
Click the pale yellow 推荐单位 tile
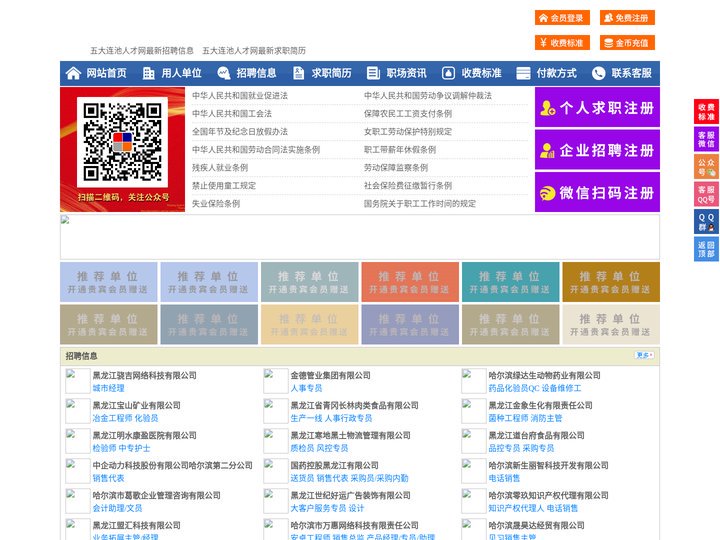point(309,324)
